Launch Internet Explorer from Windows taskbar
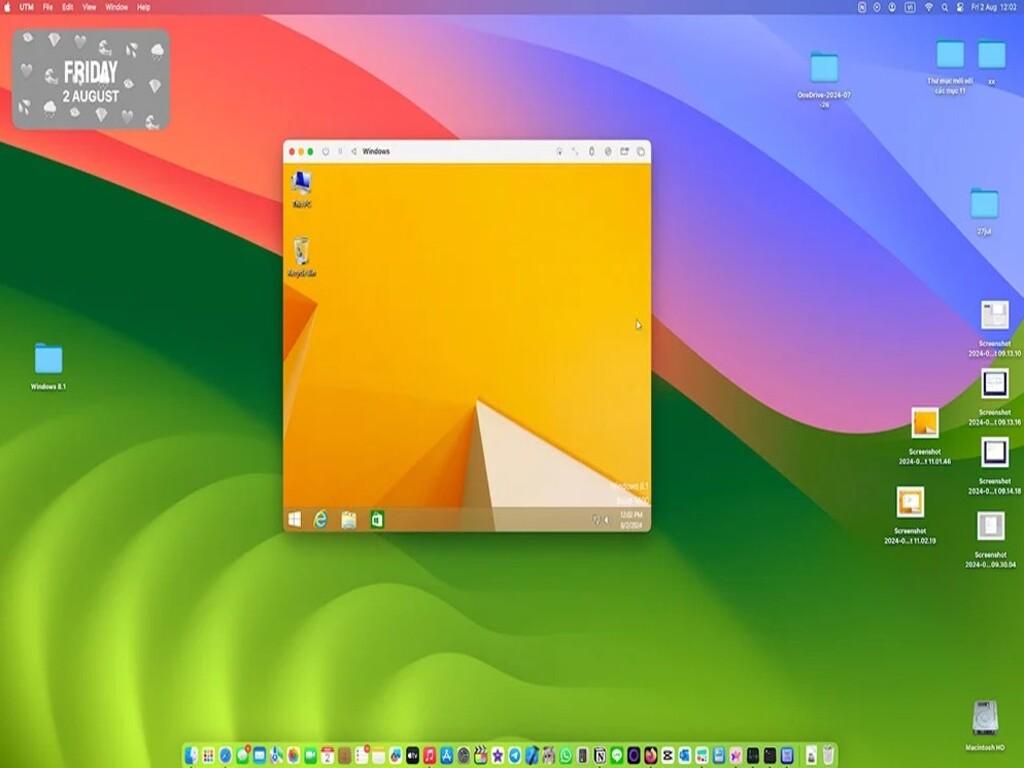Screen dimensions: 1024x768 click(321, 519)
